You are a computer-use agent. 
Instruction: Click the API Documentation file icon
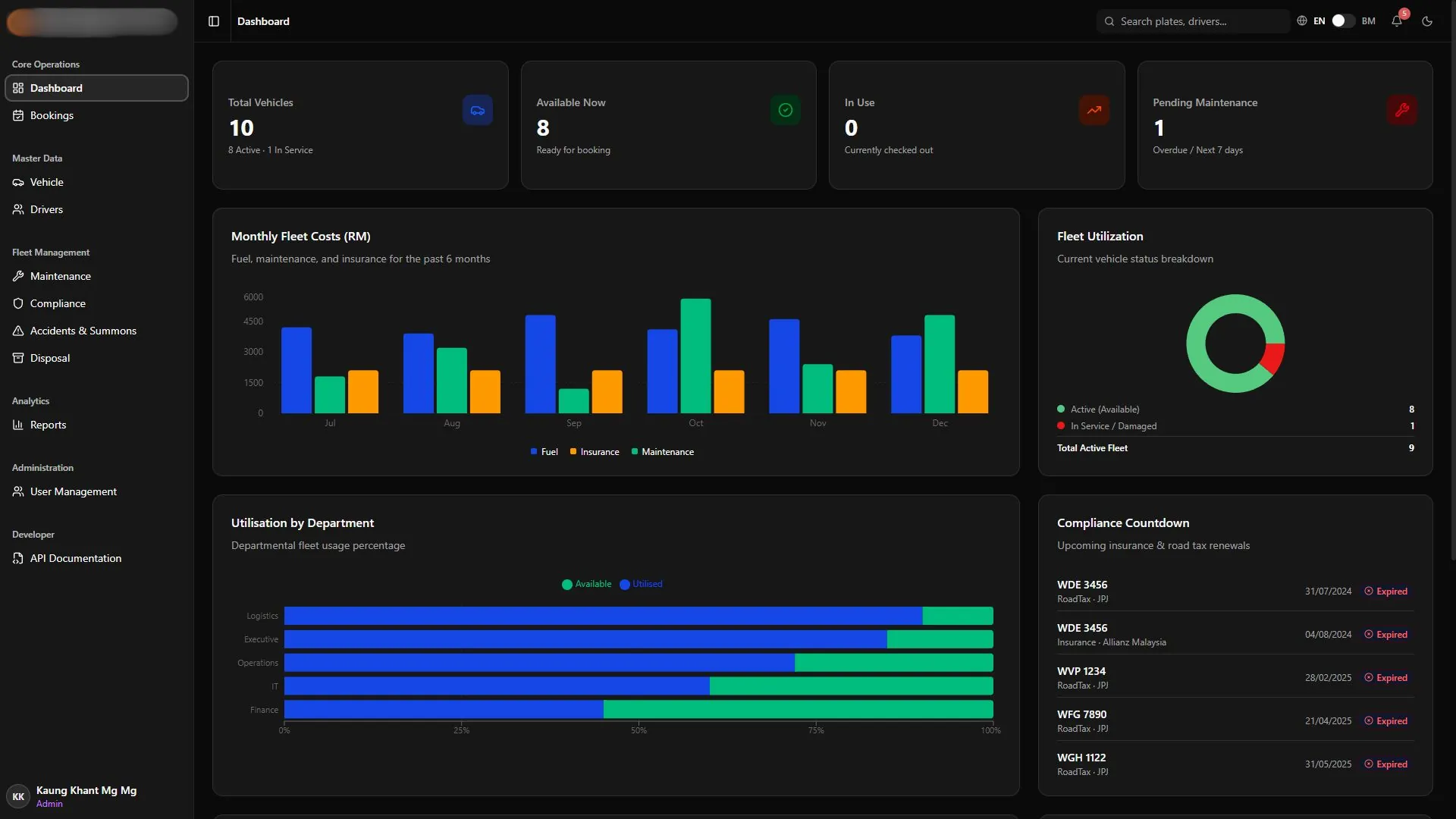[x=18, y=558]
